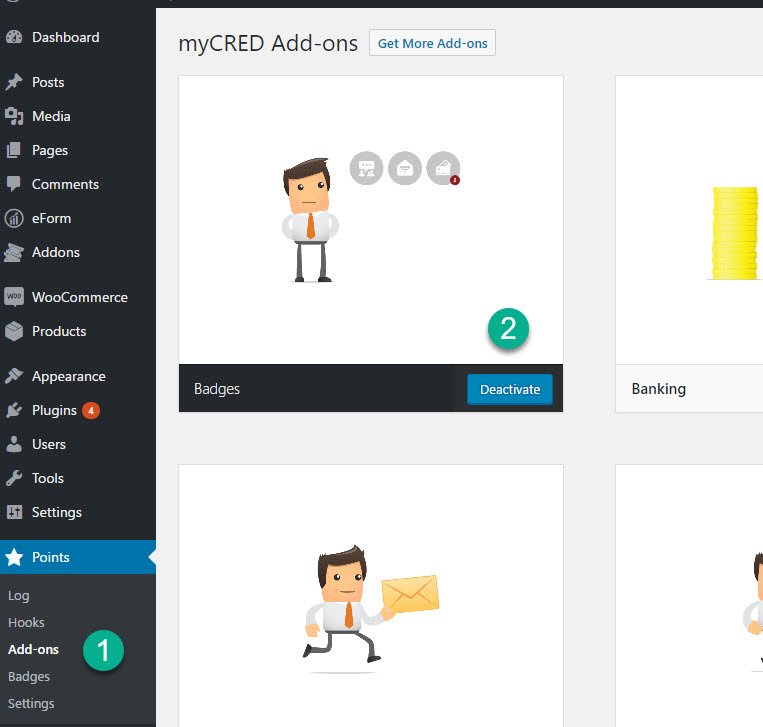Click the Comments speech bubble icon

[14, 184]
